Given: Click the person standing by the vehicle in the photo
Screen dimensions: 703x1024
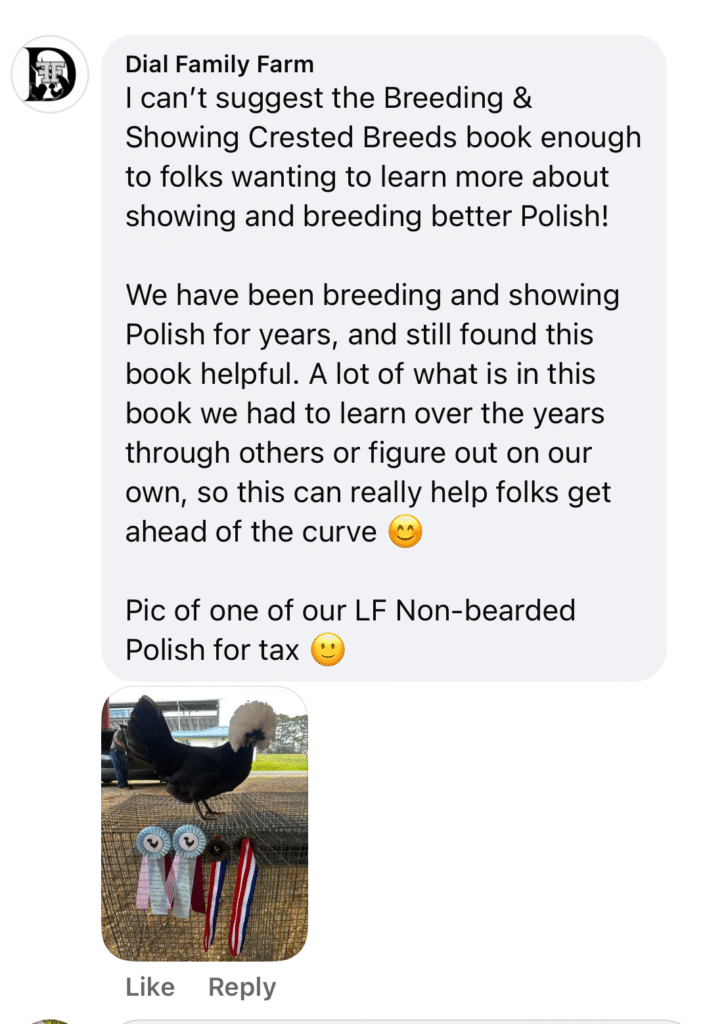Looking at the screenshot, I should coord(119,758).
